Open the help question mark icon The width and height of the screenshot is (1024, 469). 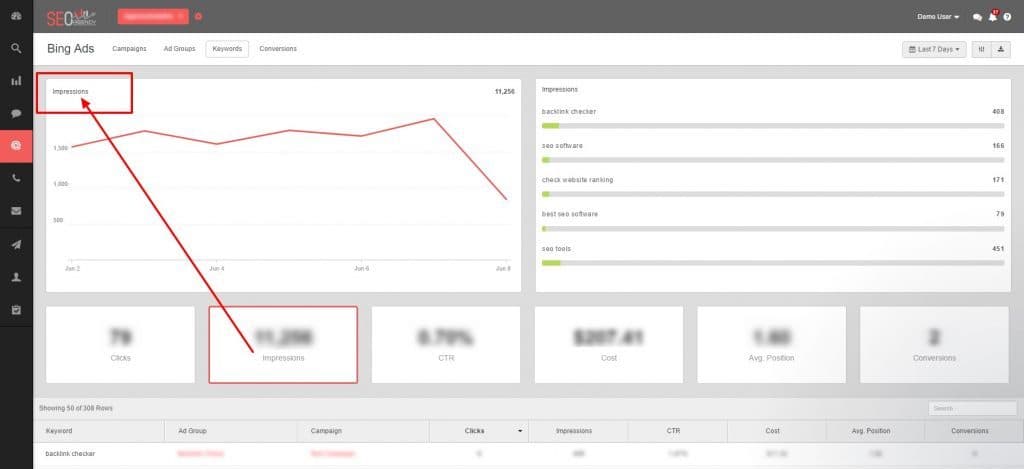[1007, 17]
